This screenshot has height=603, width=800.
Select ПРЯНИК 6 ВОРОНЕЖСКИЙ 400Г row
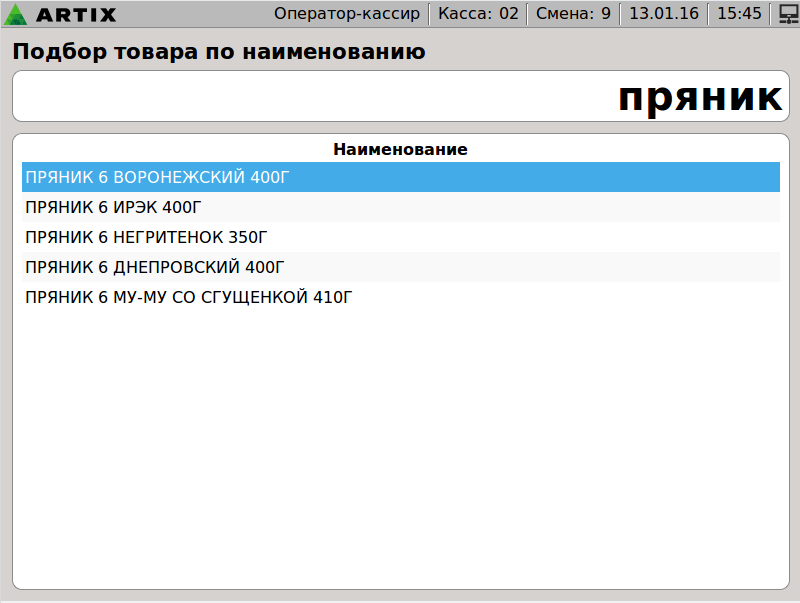[x=157, y=177]
